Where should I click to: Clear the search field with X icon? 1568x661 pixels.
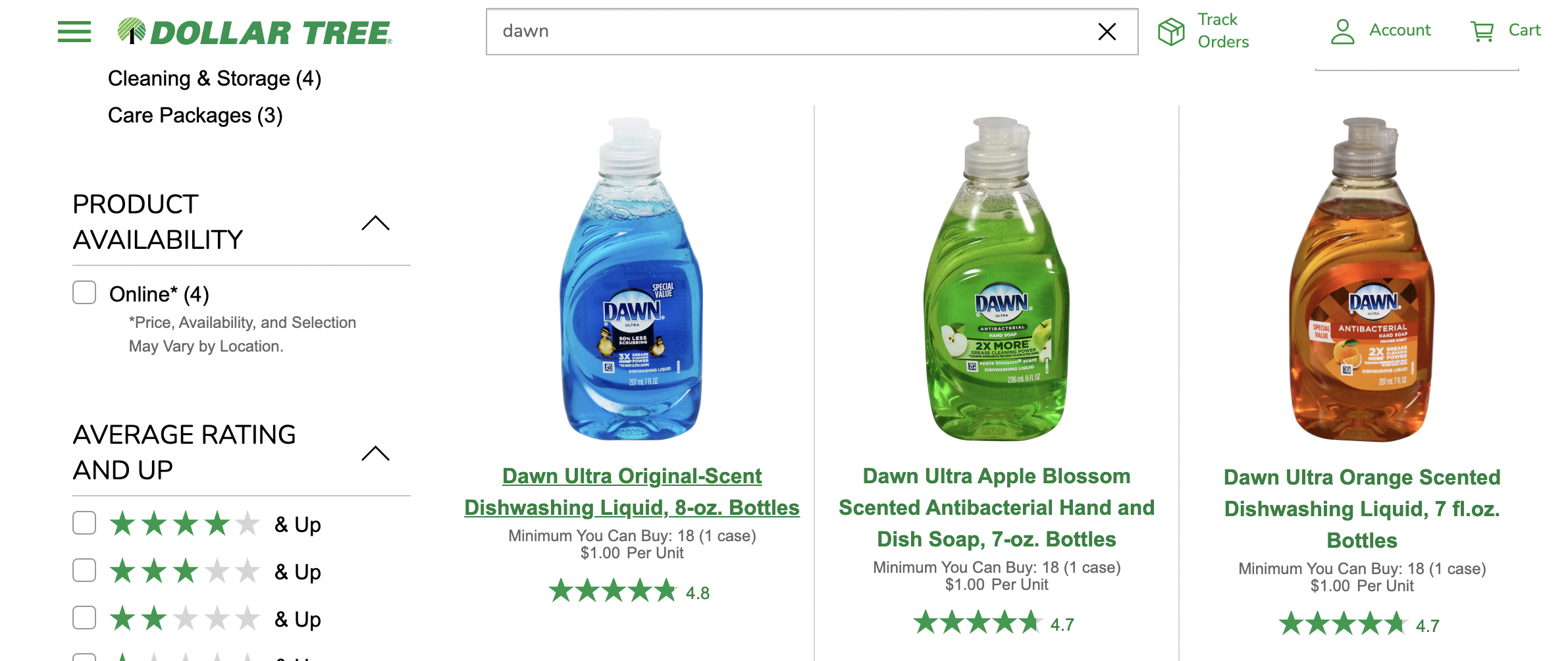point(1107,32)
